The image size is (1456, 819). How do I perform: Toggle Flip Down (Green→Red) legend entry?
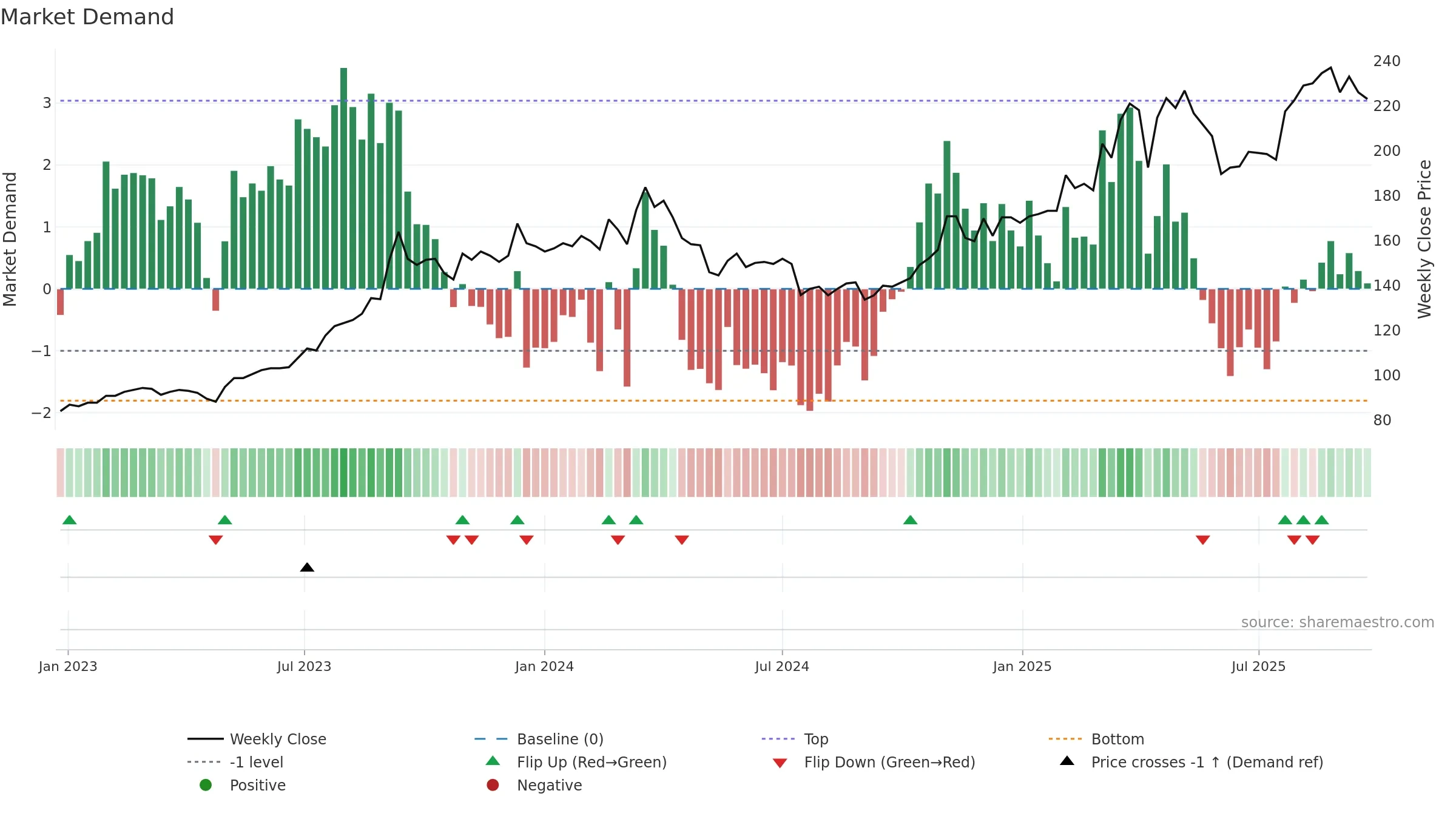pyautogui.click(x=874, y=762)
